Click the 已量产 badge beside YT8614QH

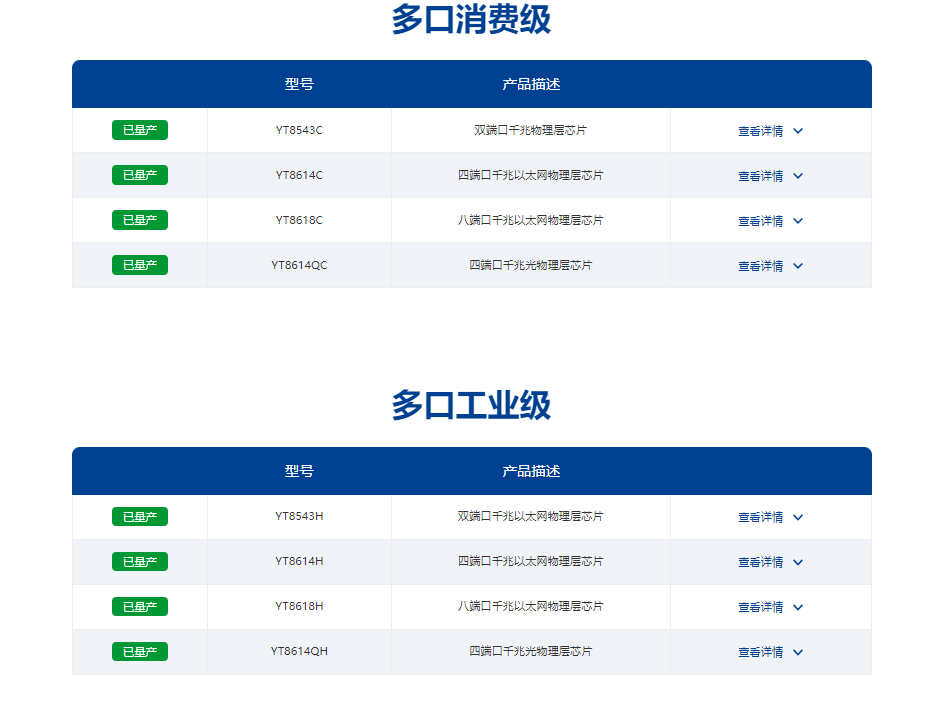point(140,651)
